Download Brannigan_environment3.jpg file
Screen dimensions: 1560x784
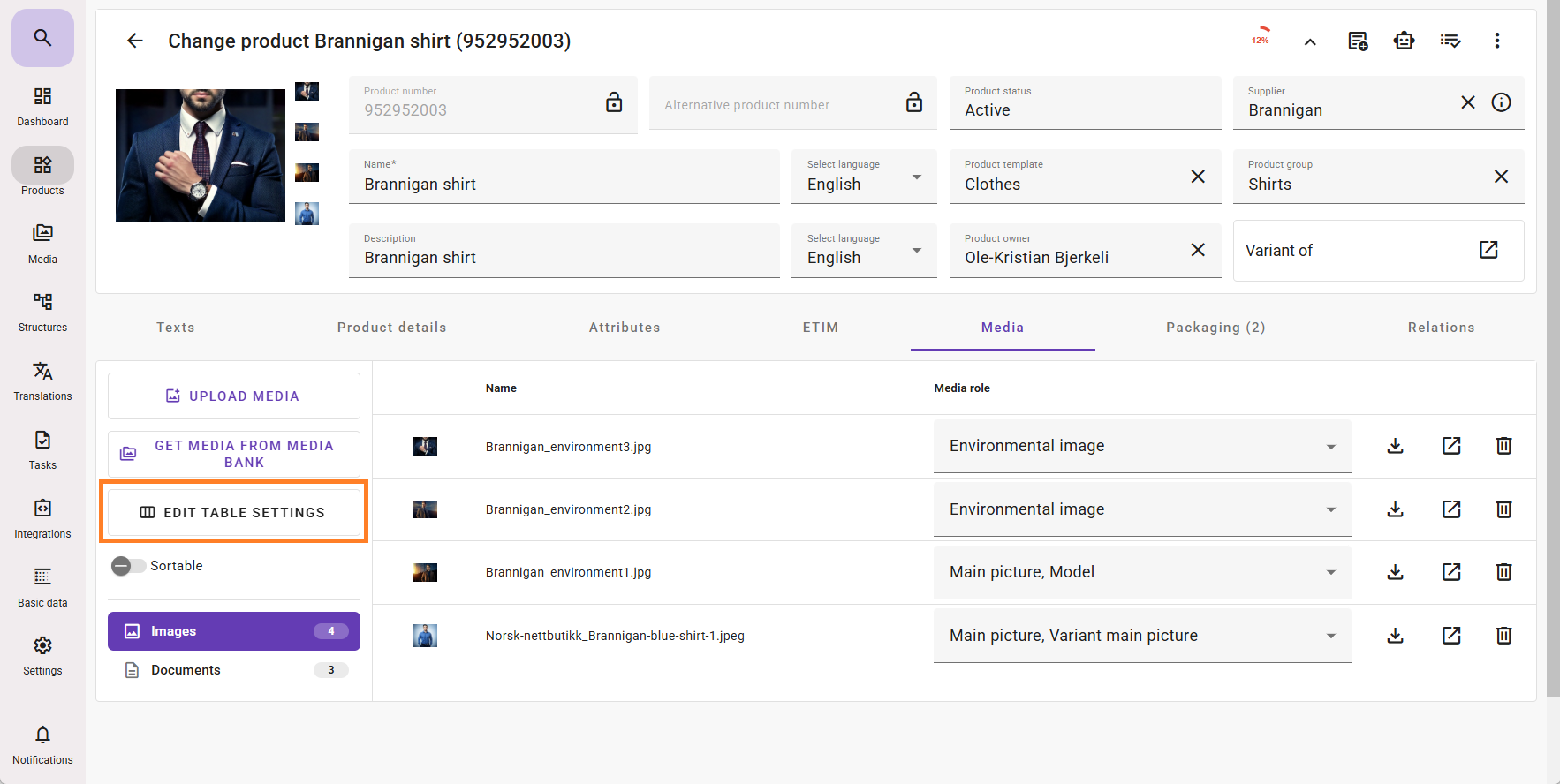pos(1395,446)
